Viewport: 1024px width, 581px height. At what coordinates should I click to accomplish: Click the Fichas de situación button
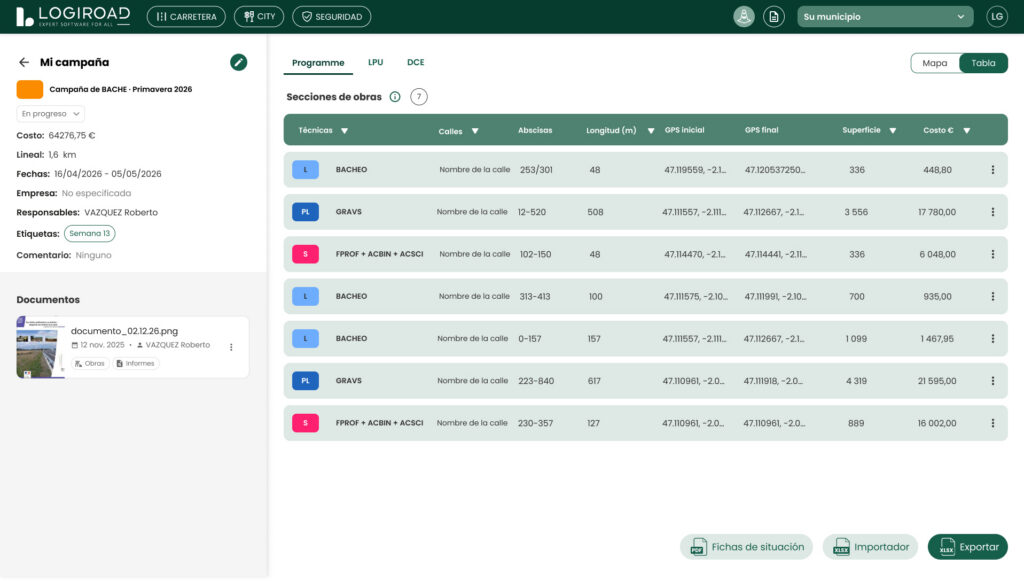point(746,547)
